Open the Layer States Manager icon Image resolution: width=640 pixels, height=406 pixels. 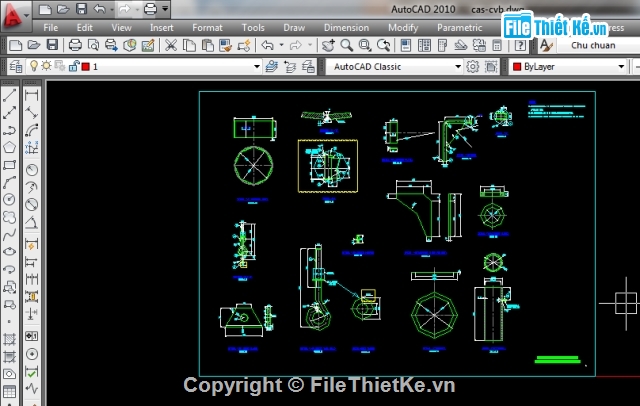pos(309,66)
